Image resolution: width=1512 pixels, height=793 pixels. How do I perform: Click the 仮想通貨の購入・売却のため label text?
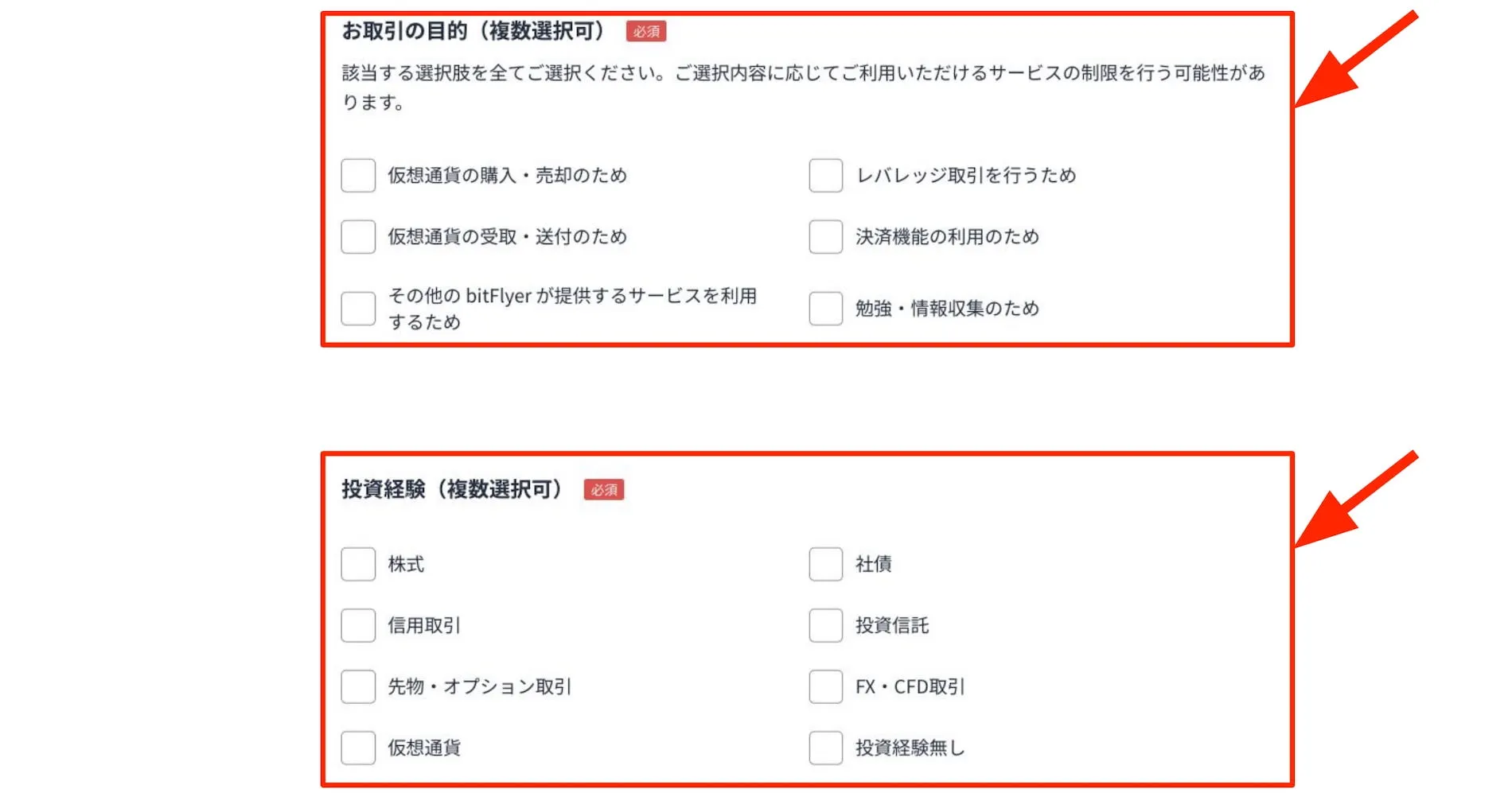[507, 175]
